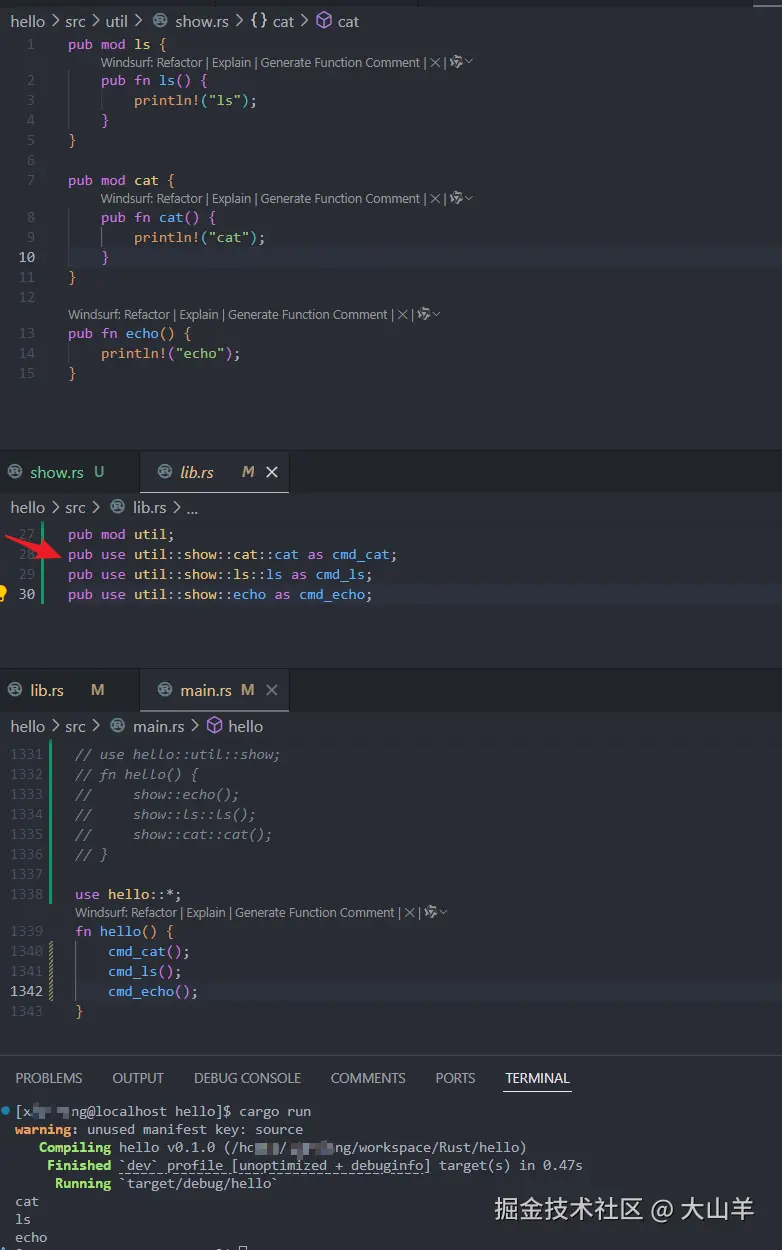Click Generate Function Comment above fn cat

[x=340, y=198]
